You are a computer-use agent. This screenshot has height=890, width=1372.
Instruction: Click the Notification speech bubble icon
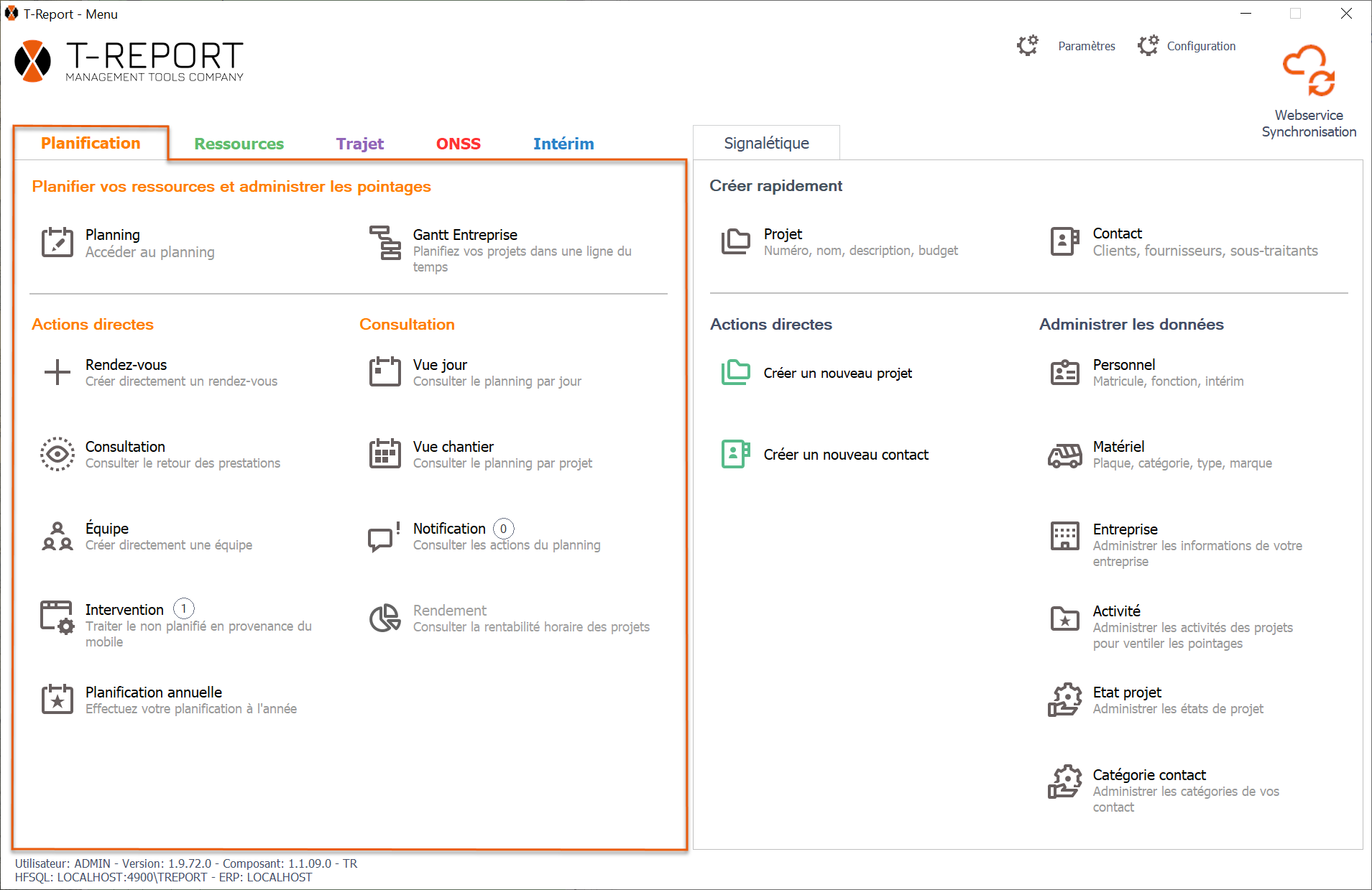pos(384,536)
